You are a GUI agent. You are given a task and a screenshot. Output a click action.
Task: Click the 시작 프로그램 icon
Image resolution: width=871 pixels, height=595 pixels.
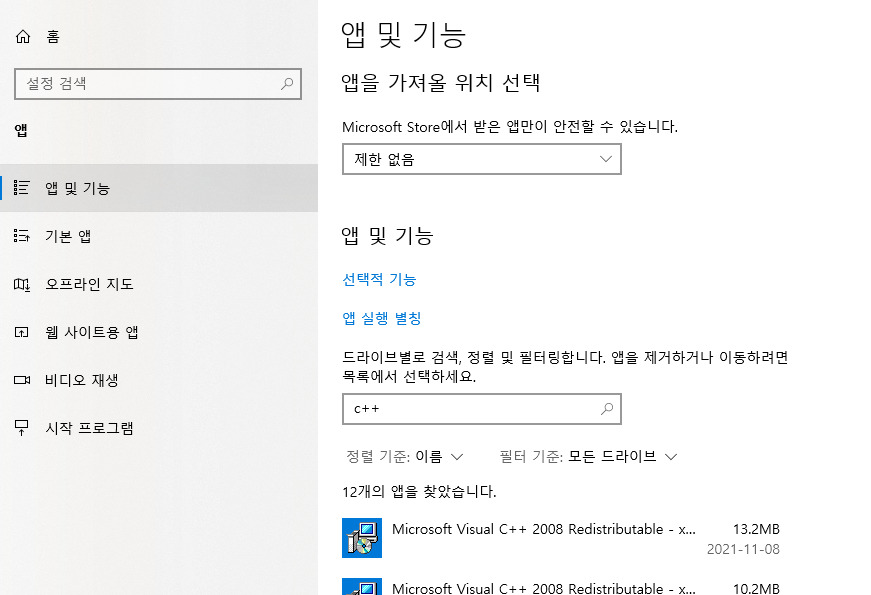click(21, 428)
